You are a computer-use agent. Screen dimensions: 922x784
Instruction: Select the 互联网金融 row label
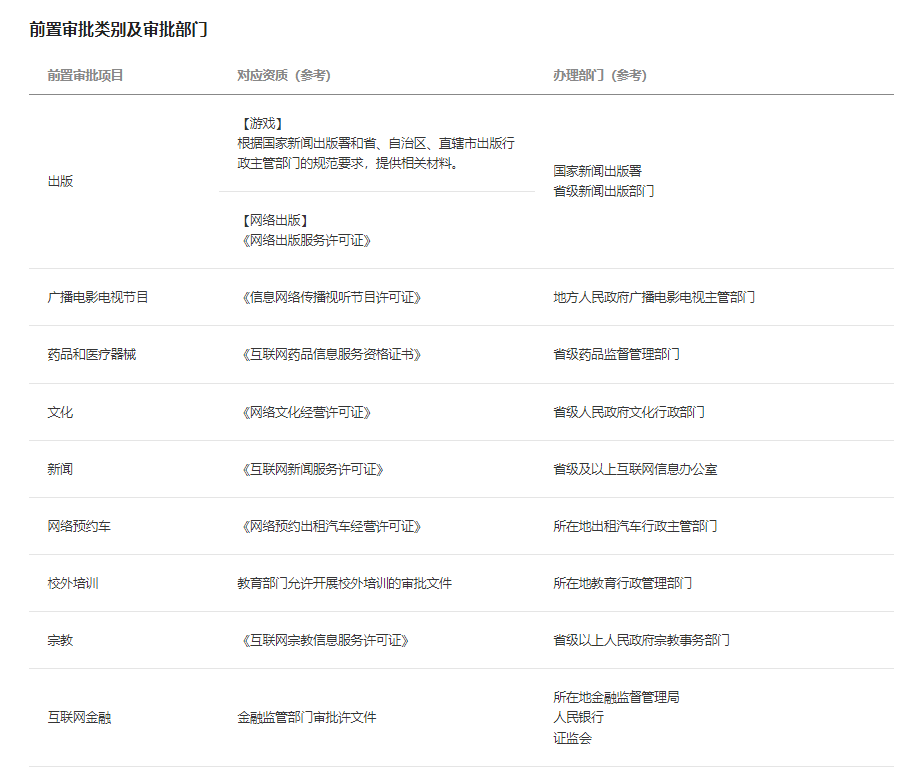[x=79, y=717]
